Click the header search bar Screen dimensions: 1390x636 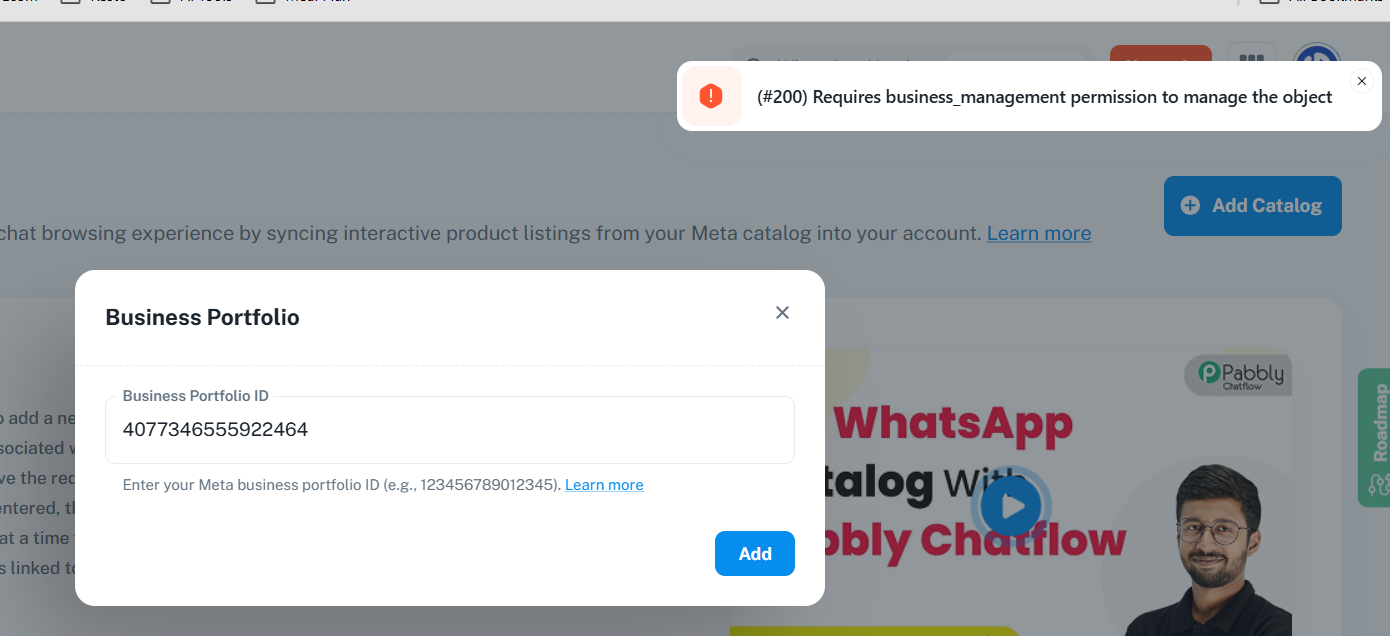point(912,59)
